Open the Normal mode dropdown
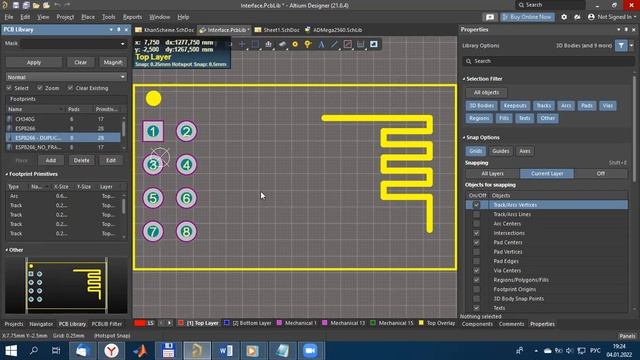 pos(122,77)
